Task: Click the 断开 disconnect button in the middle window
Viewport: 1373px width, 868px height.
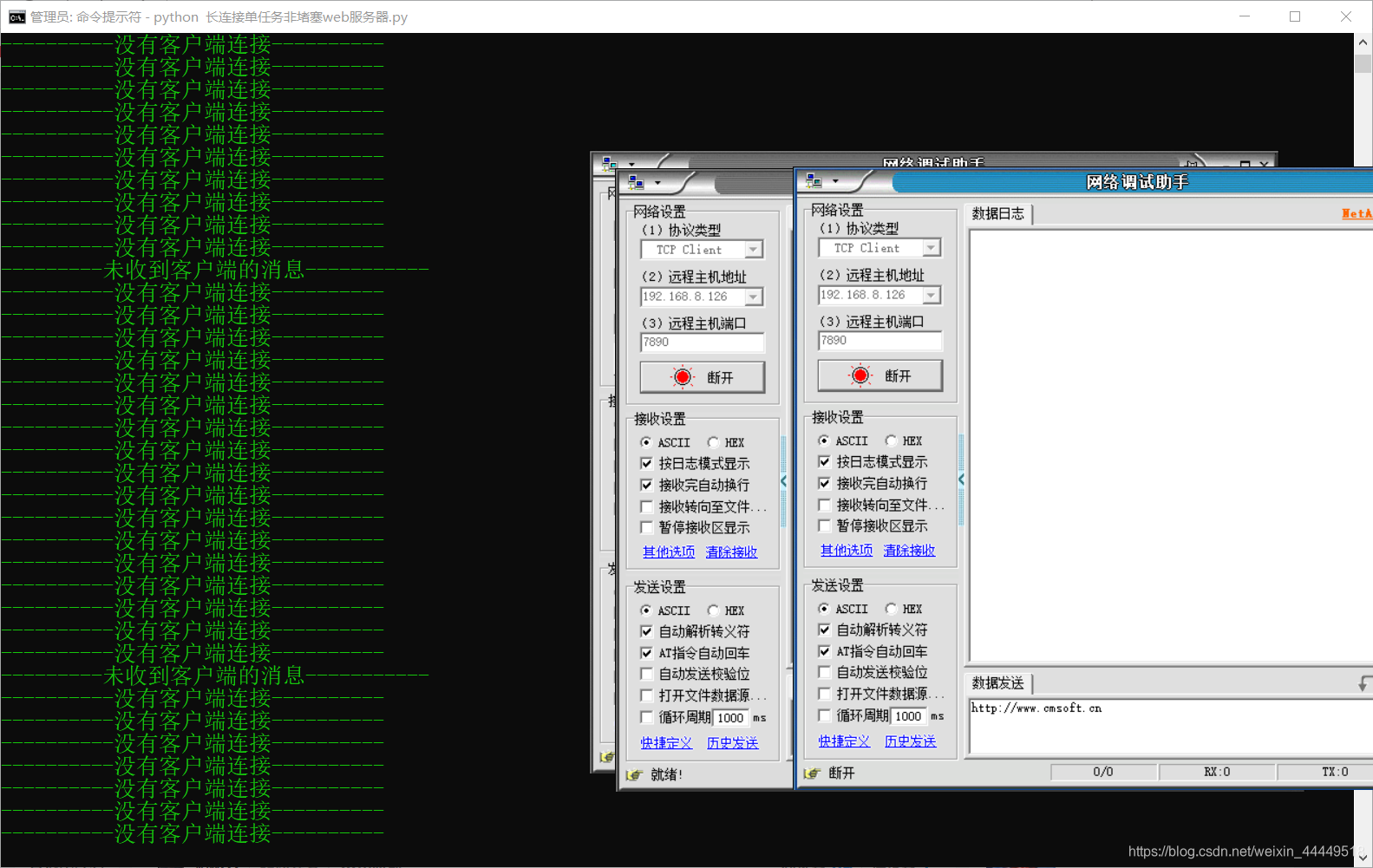Action: [702, 377]
